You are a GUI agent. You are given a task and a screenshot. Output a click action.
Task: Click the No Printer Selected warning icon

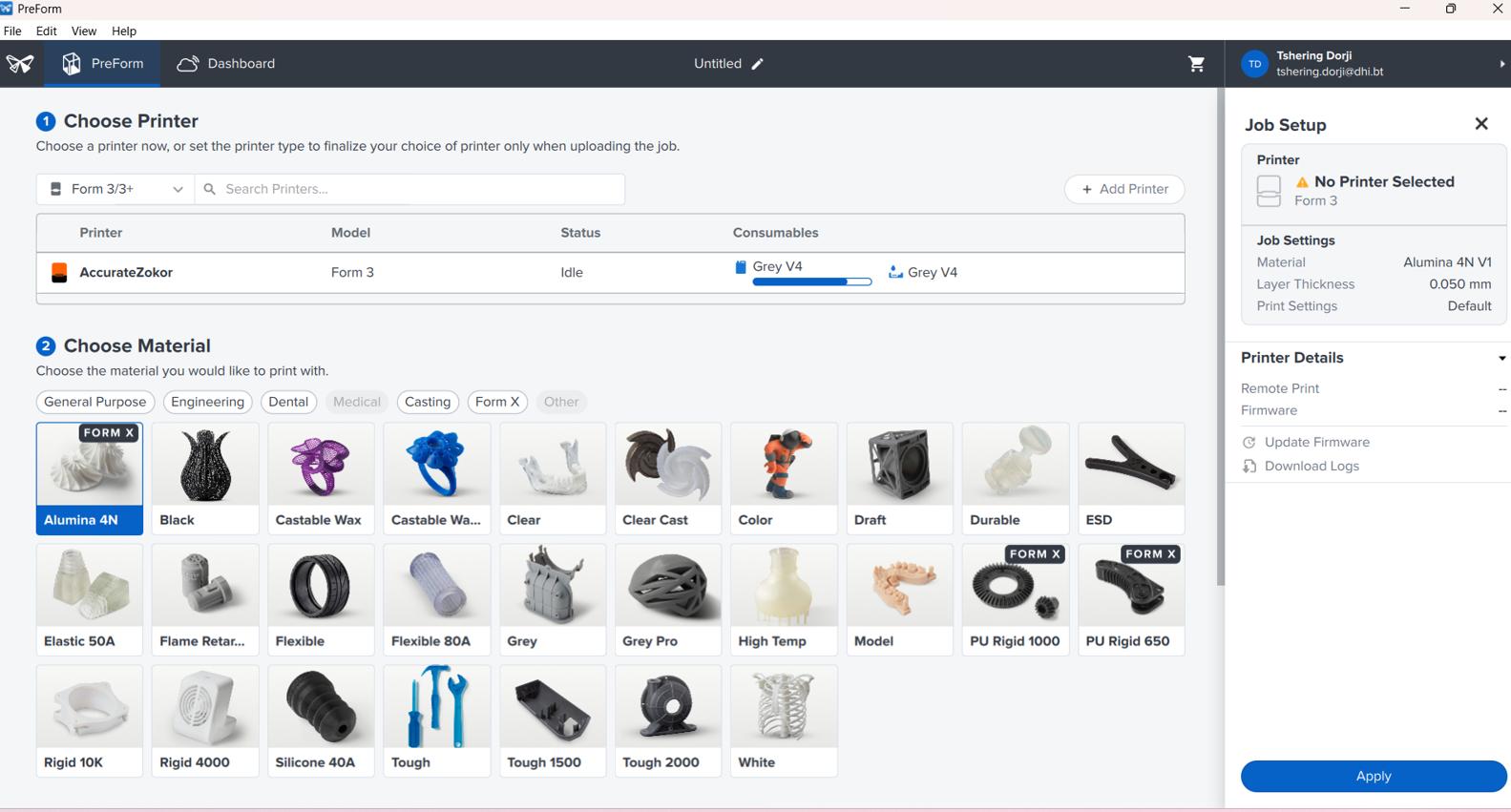[x=1302, y=182]
